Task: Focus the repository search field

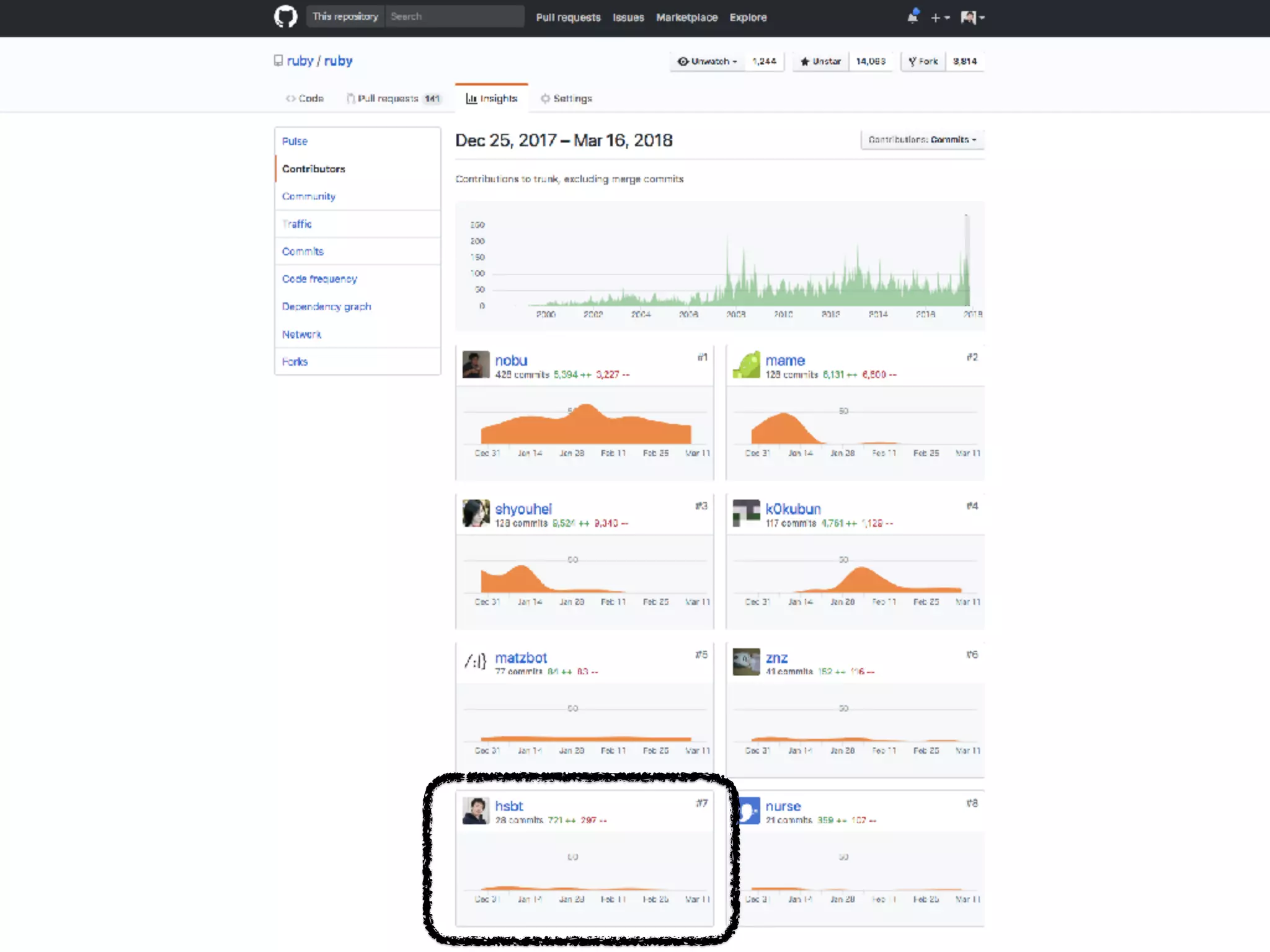Action: [454, 17]
